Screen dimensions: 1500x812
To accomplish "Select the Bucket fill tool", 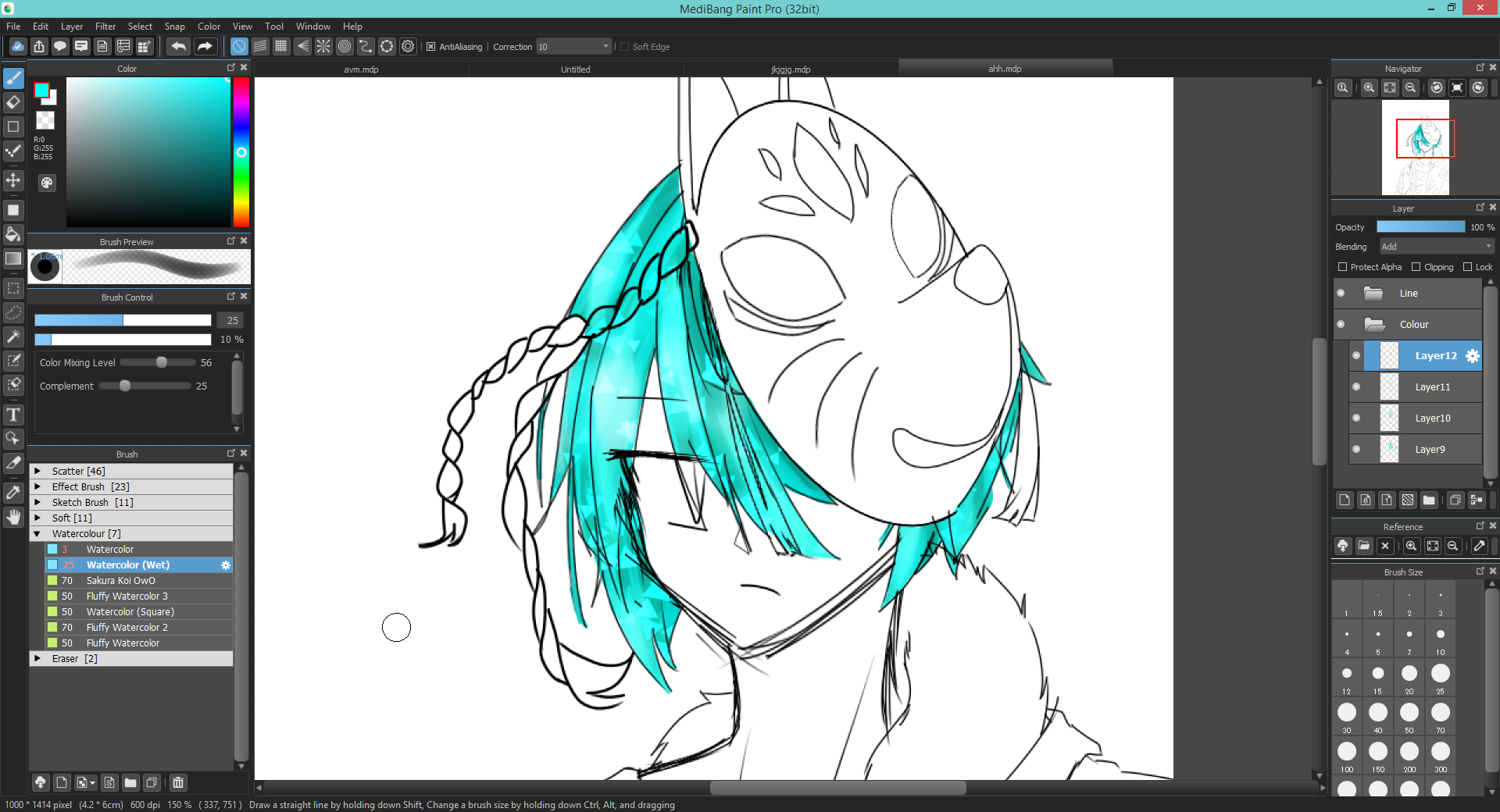I will click(x=13, y=234).
